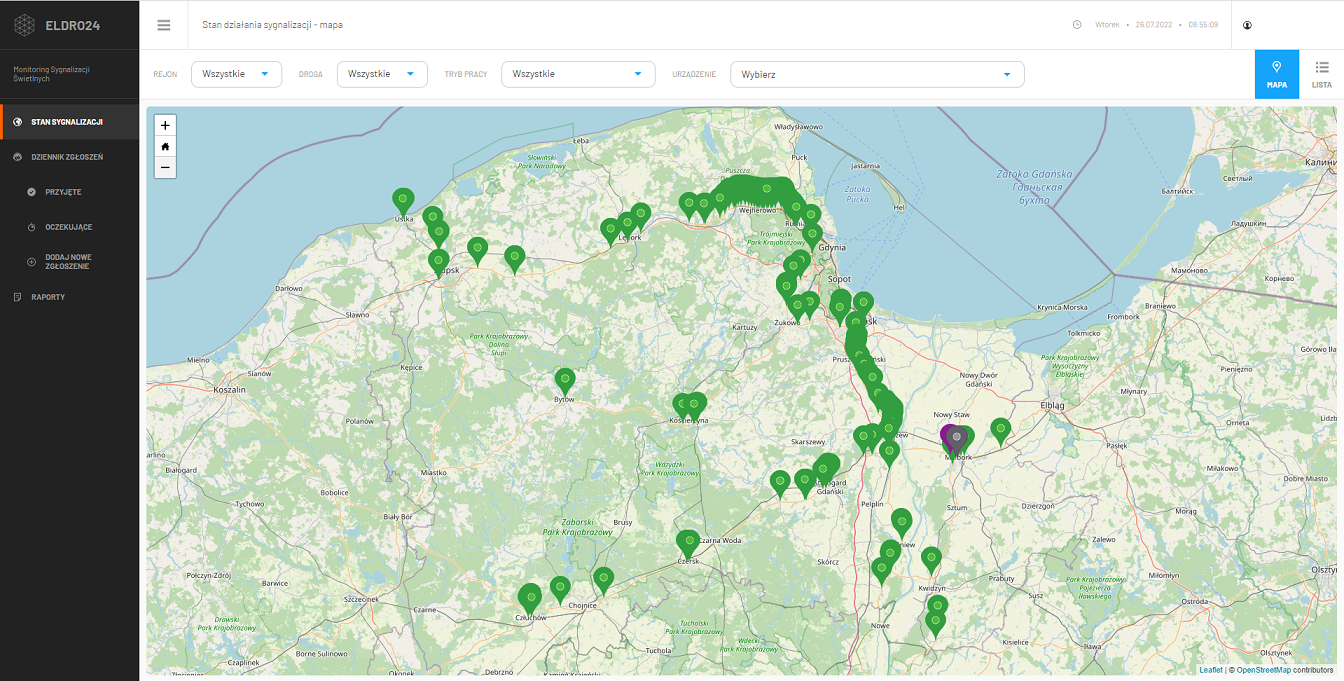Image resolution: width=1344 pixels, height=681 pixels.
Task: Open Przyjęte submenu item
Action: [x=69, y=192]
